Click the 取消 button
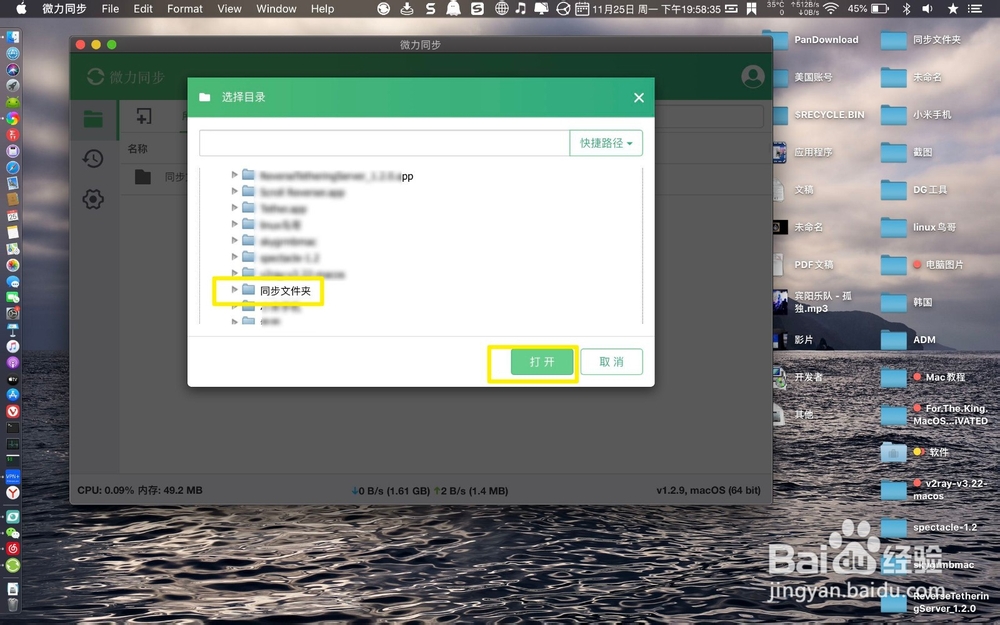This screenshot has width=1000, height=625. point(611,362)
